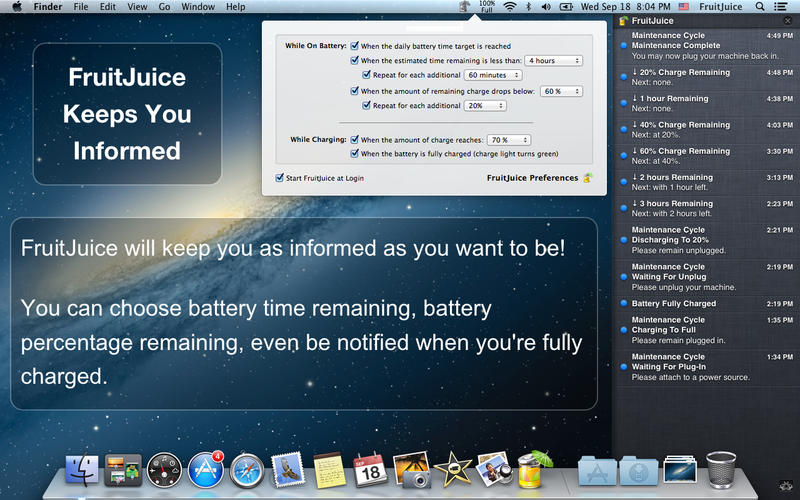Open the Battery Fully Charged notification
Image resolution: width=800 pixels, height=500 pixels.
coord(707,304)
